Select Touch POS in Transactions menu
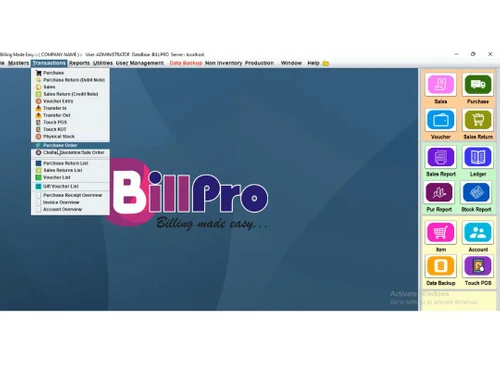500x375 pixels. point(70,122)
